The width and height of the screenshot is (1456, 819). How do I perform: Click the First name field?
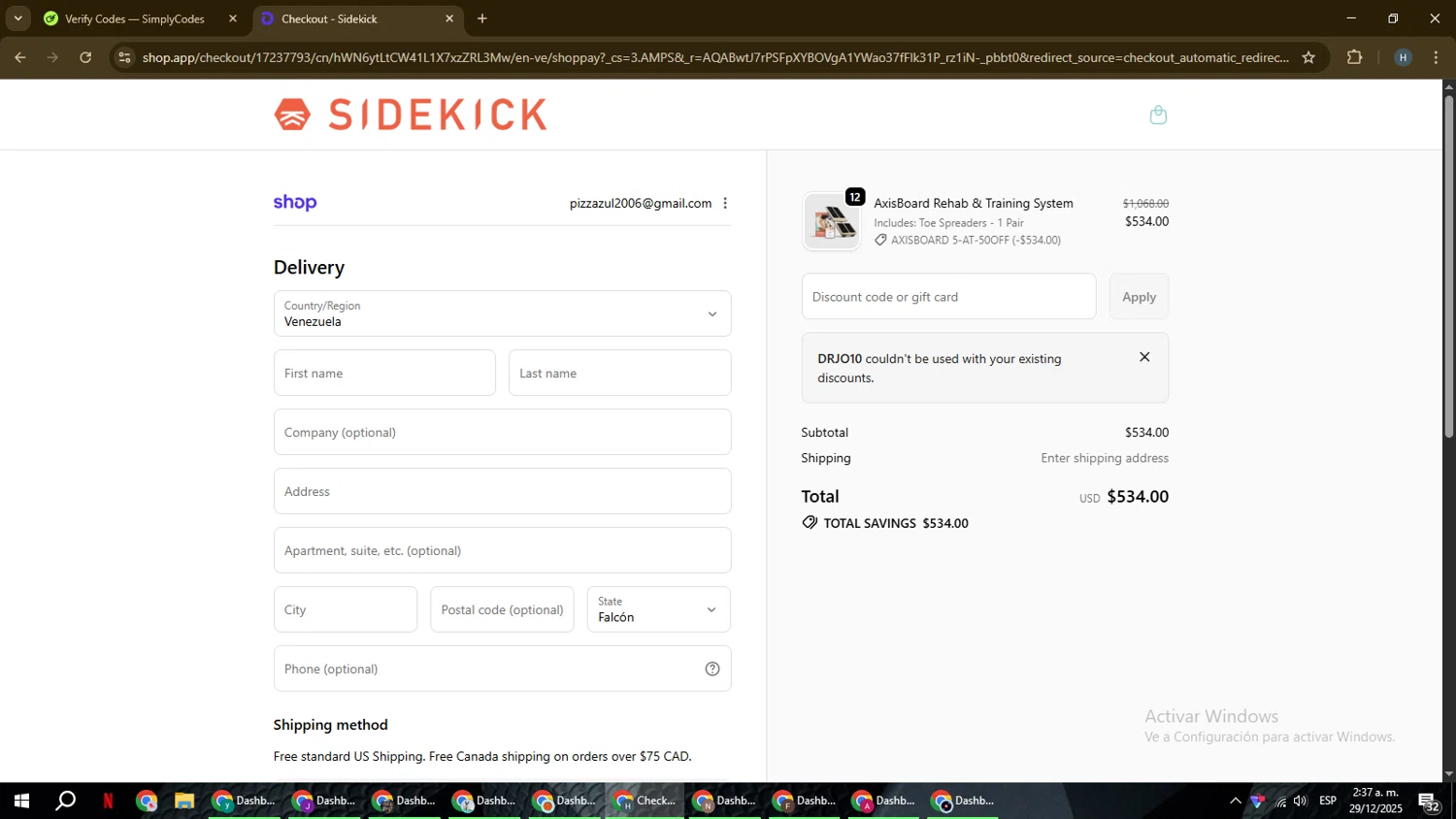pyautogui.click(x=384, y=373)
